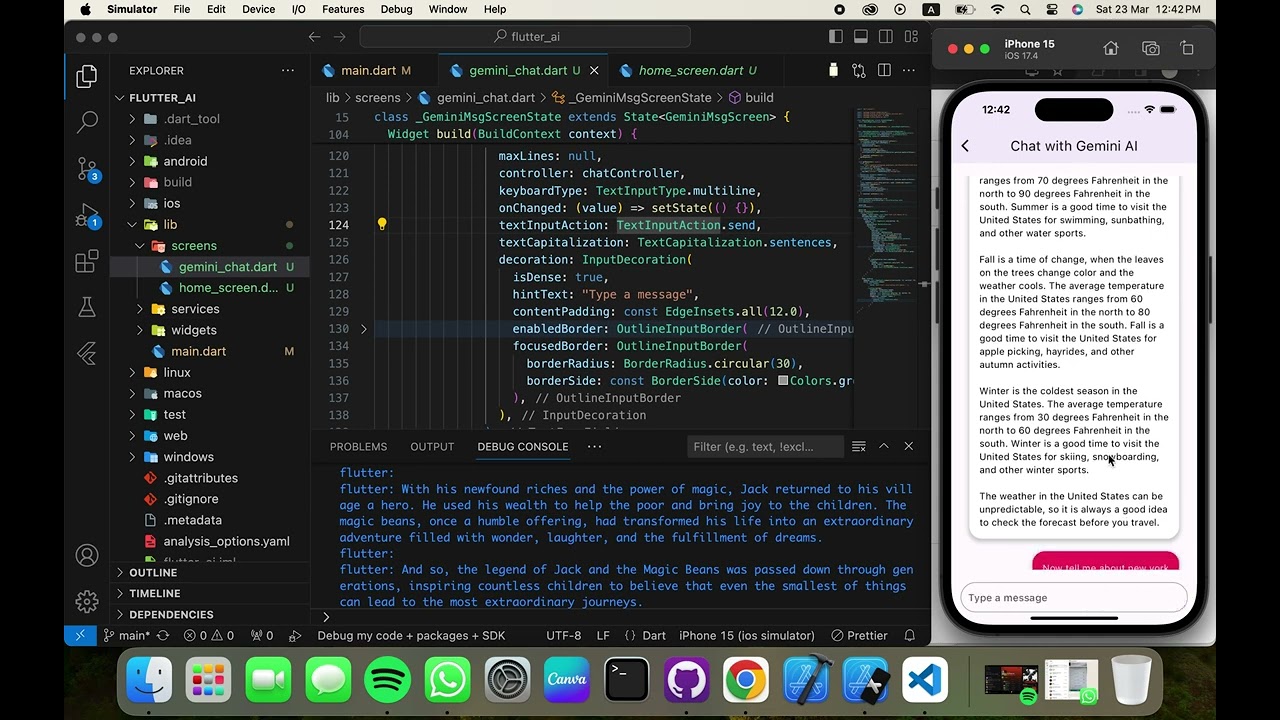Open Accounts icon in activity bar
This screenshot has width=1280, height=720.
coord(87,555)
